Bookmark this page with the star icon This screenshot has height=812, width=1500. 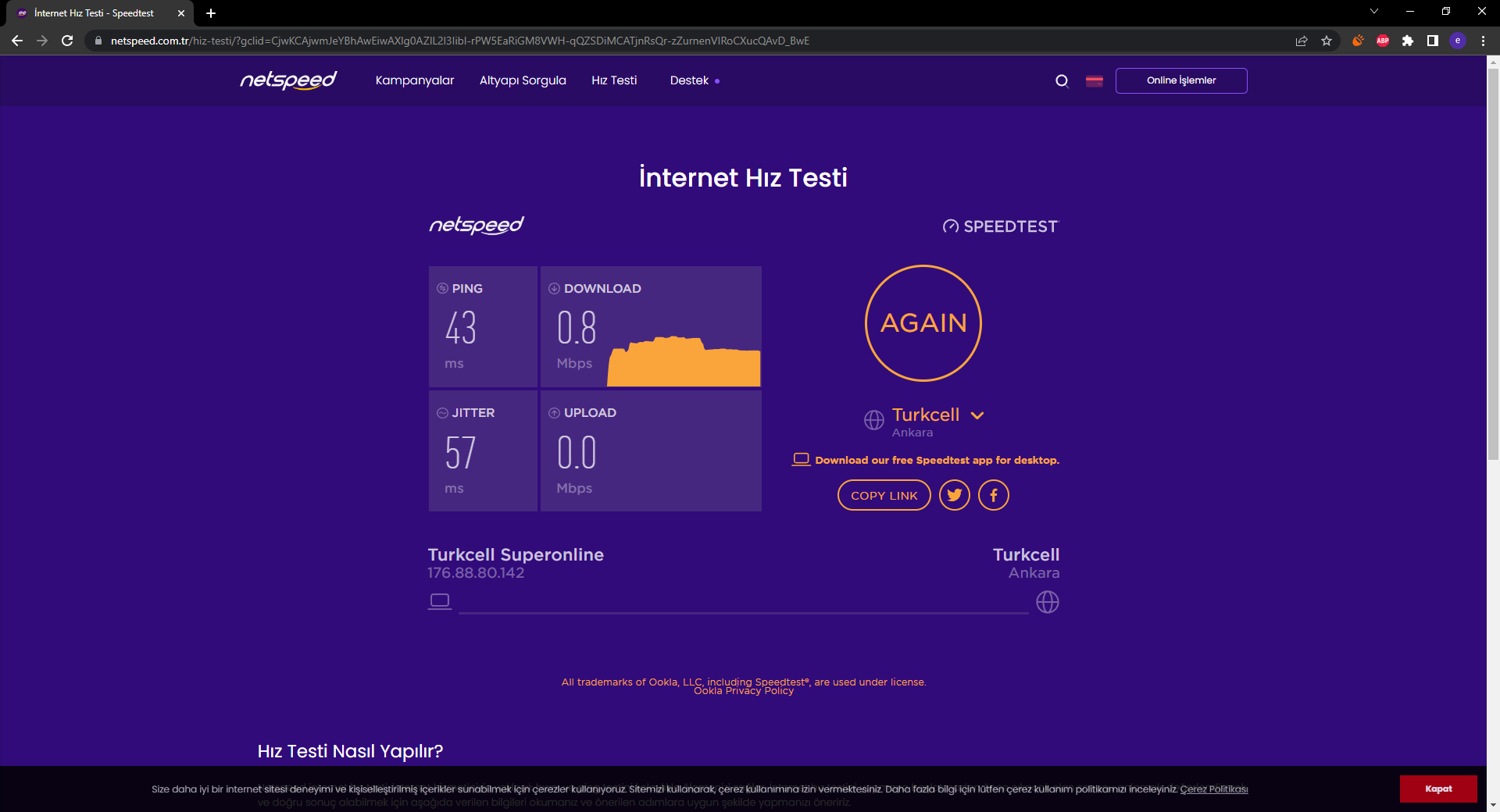click(1327, 41)
